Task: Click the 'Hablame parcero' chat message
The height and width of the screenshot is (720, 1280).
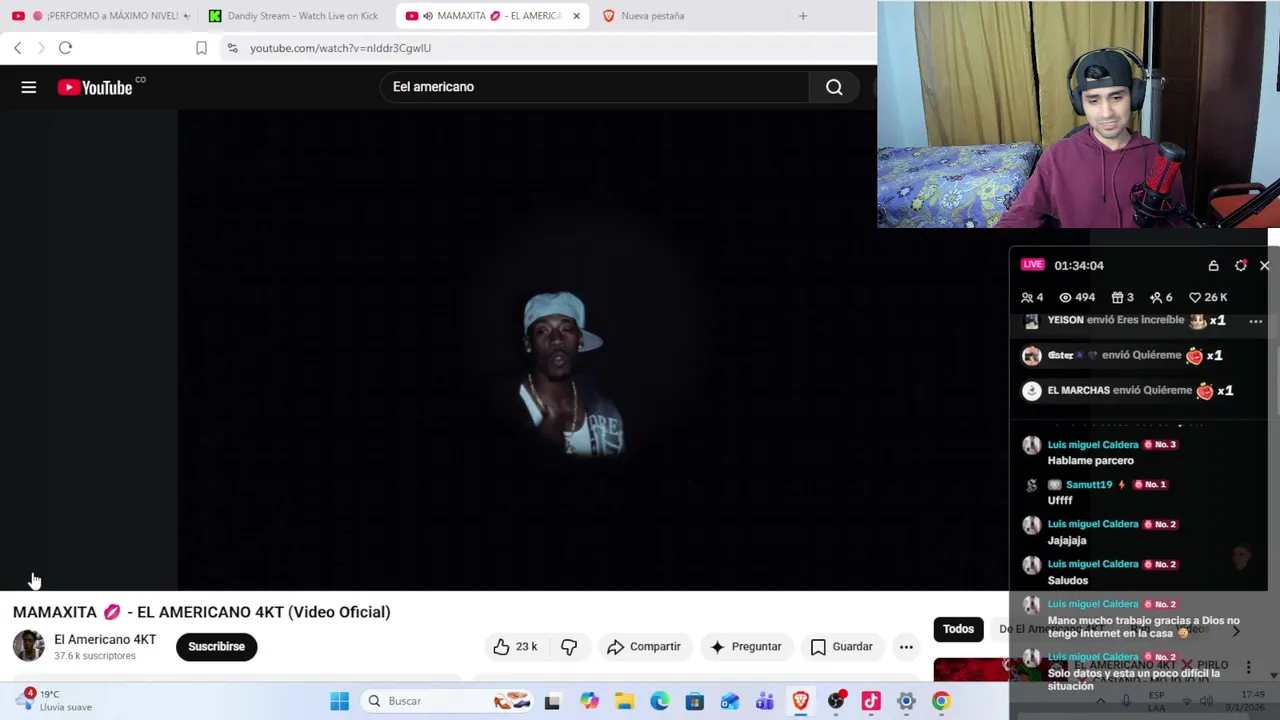Action: tap(1090, 461)
